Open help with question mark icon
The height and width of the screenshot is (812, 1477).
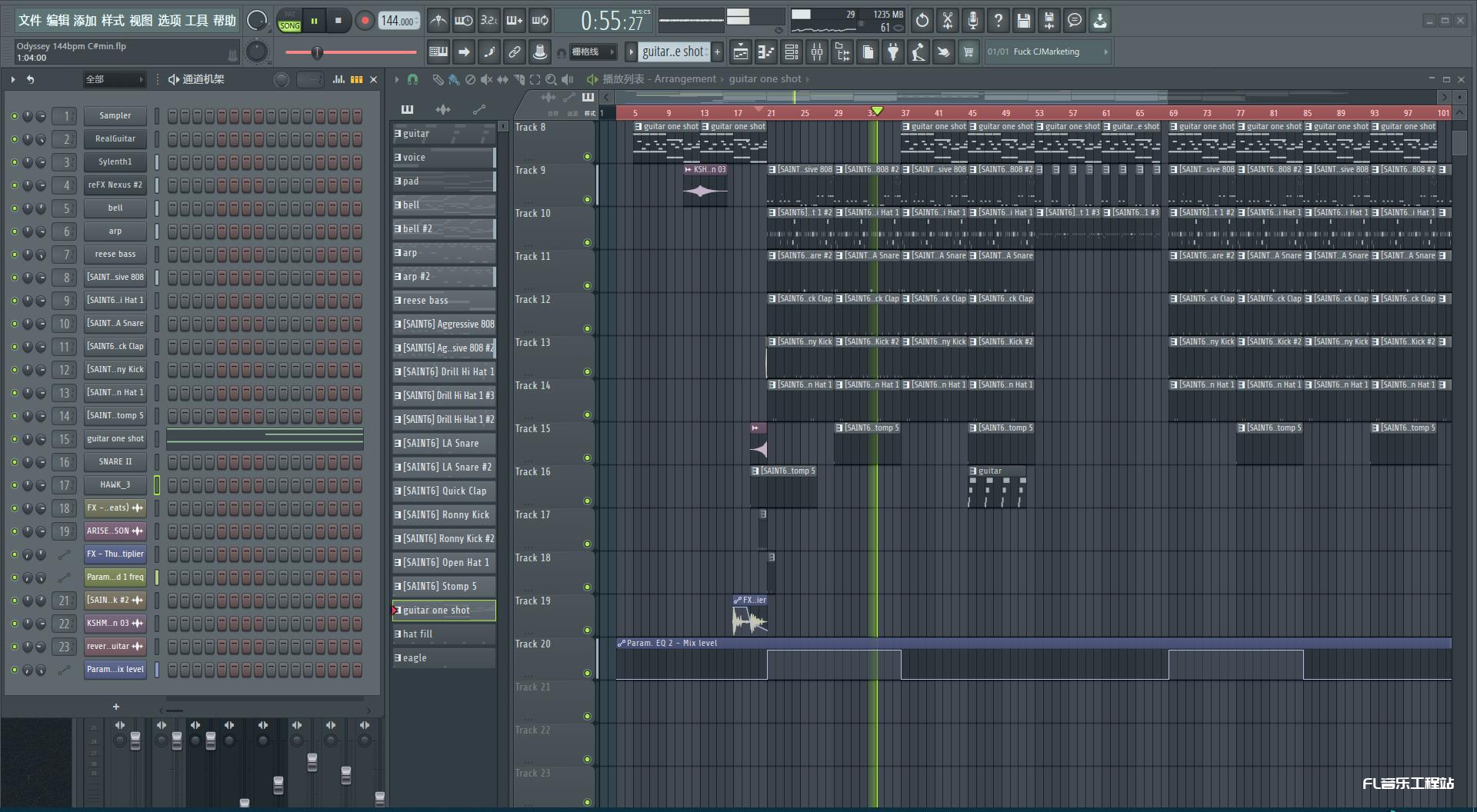[999, 21]
